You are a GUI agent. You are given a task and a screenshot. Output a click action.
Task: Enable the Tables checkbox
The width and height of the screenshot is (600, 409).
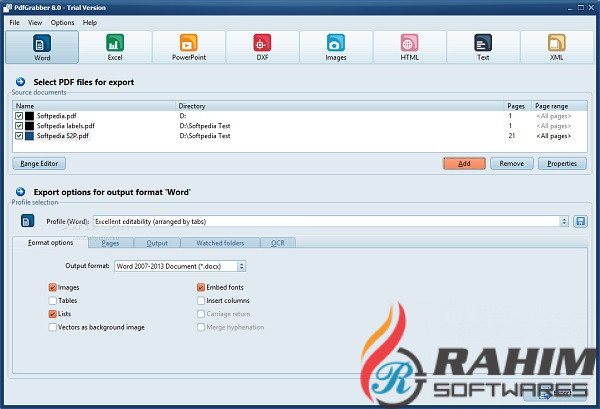tap(52, 301)
